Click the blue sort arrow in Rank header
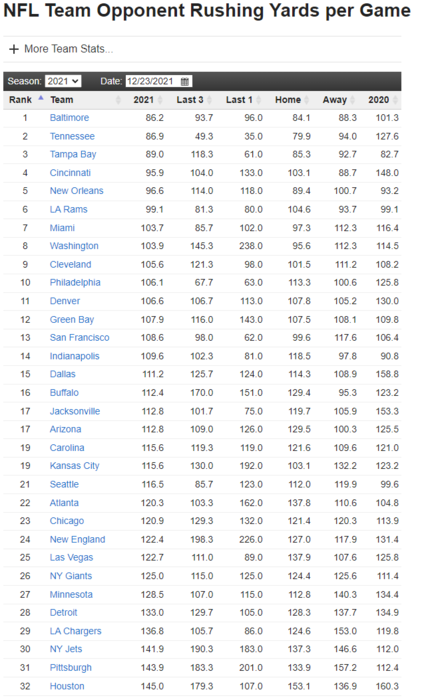Viewport: 422px width, 700px height. tap(41, 98)
